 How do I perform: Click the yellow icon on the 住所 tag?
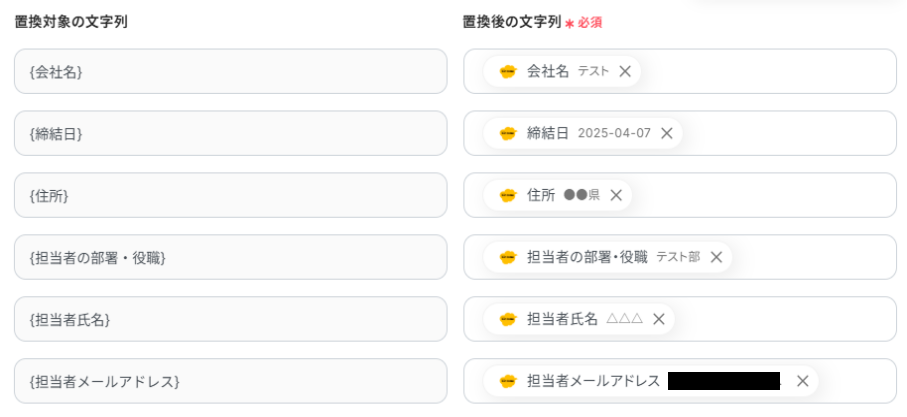[x=508, y=196]
